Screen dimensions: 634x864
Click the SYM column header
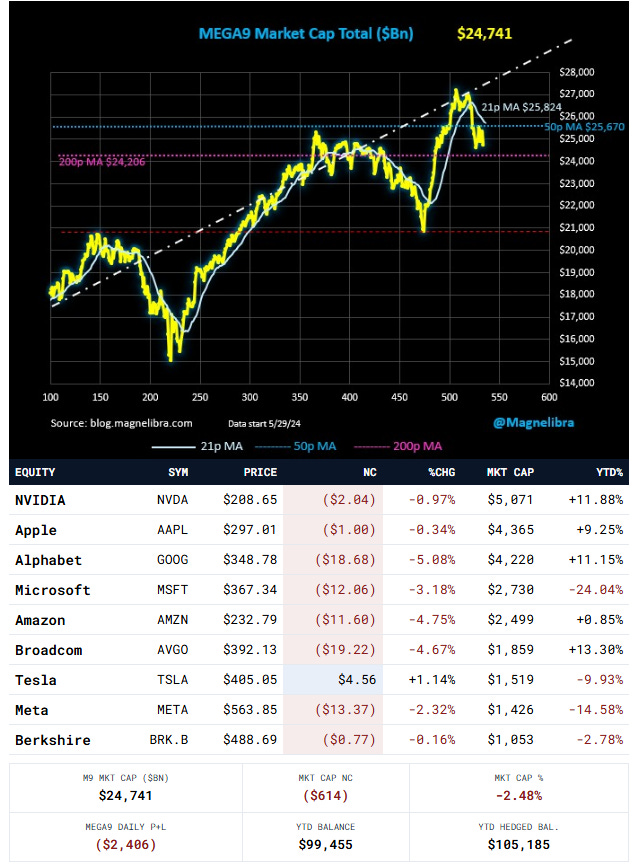tap(178, 472)
